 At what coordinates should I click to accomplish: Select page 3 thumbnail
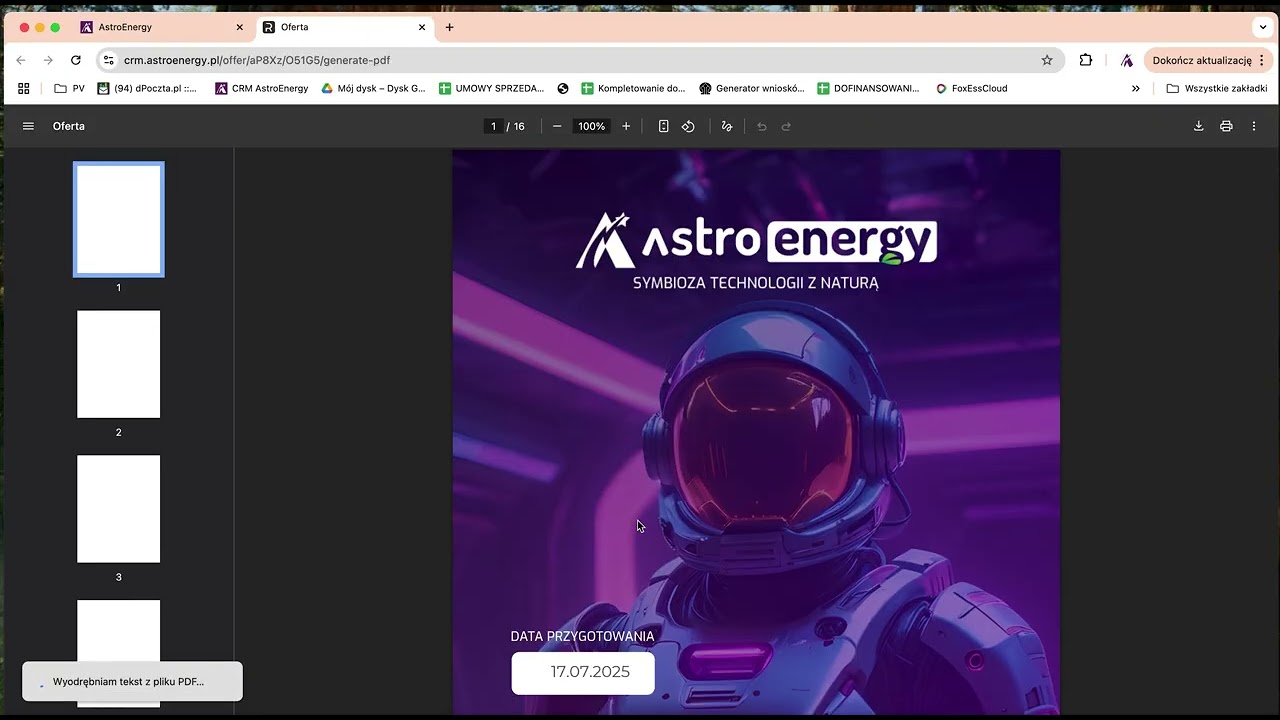[x=119, y=509]
